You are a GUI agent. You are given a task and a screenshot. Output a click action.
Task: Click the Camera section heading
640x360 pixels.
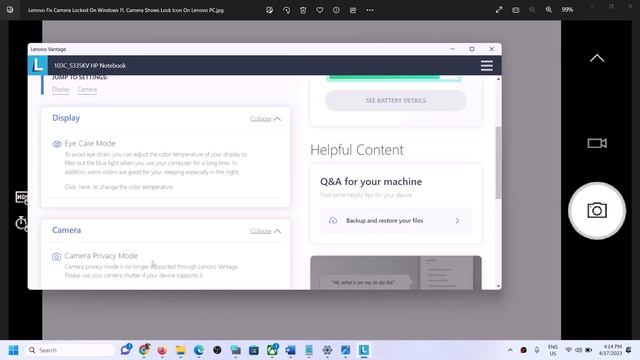click(67, 230)
